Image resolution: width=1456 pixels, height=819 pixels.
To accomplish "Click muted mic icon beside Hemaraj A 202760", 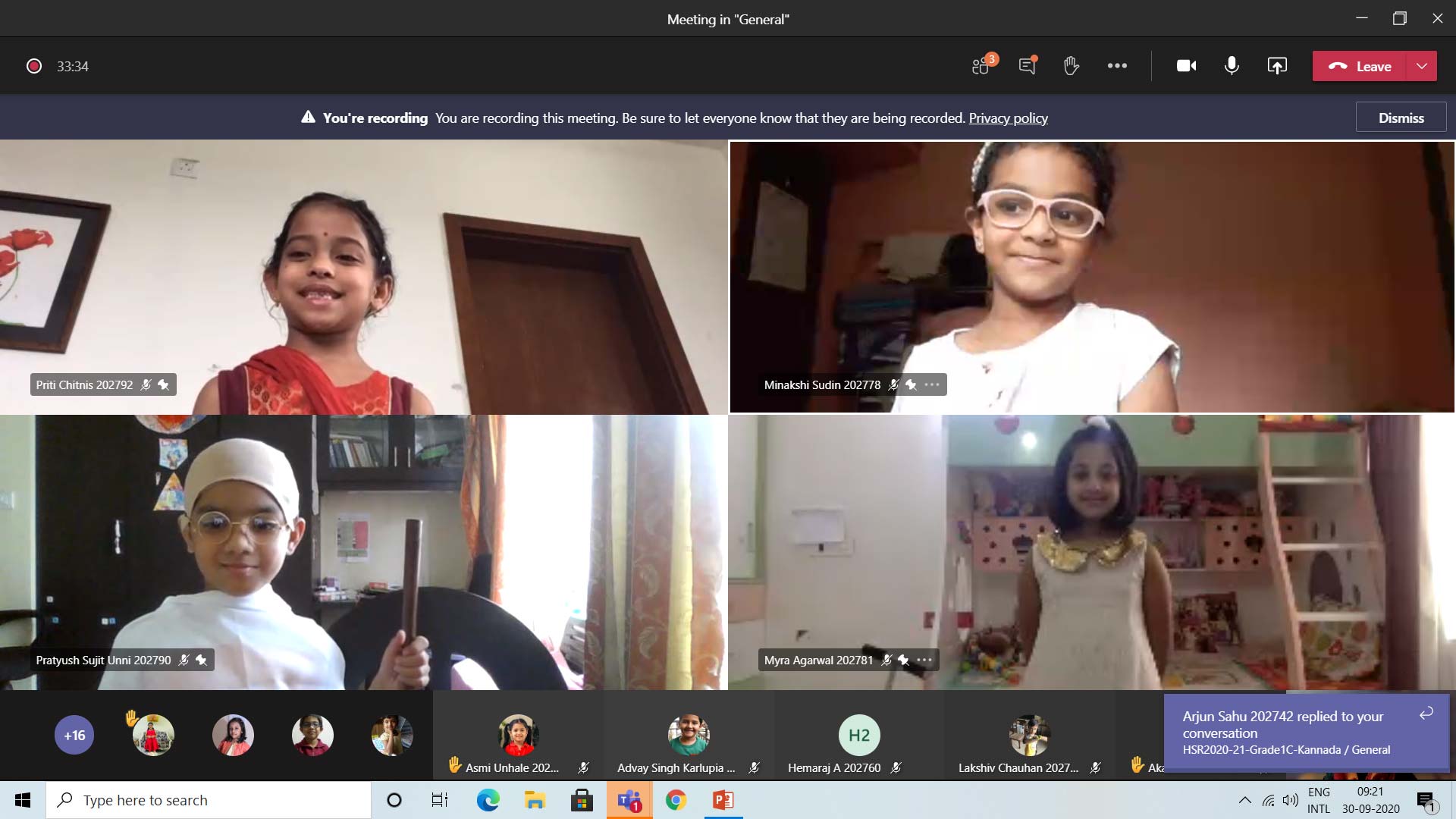I will pyautogui.click(x=896, y=767).
